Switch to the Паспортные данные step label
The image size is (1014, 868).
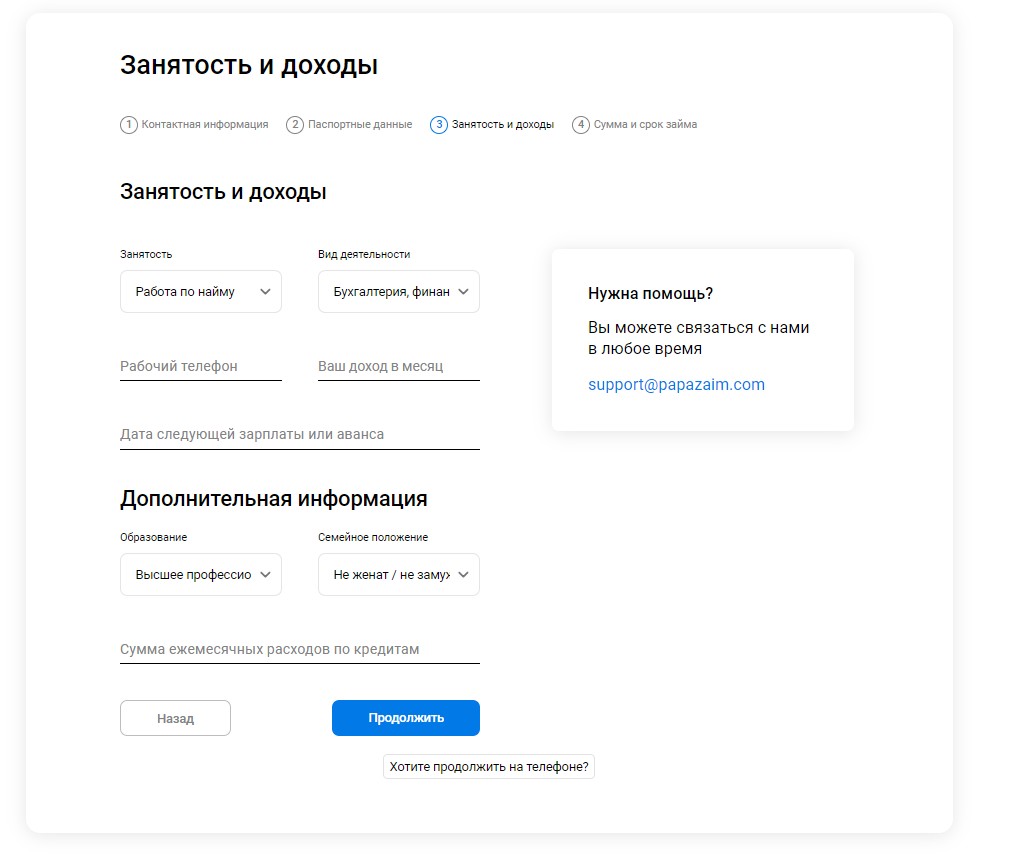(x=360, y=125)
